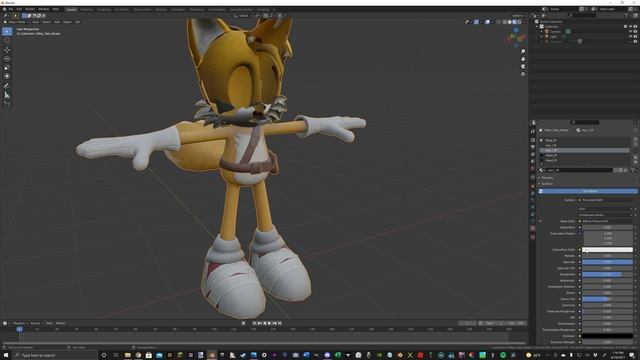Click the Roughness slider

[607, 274]
